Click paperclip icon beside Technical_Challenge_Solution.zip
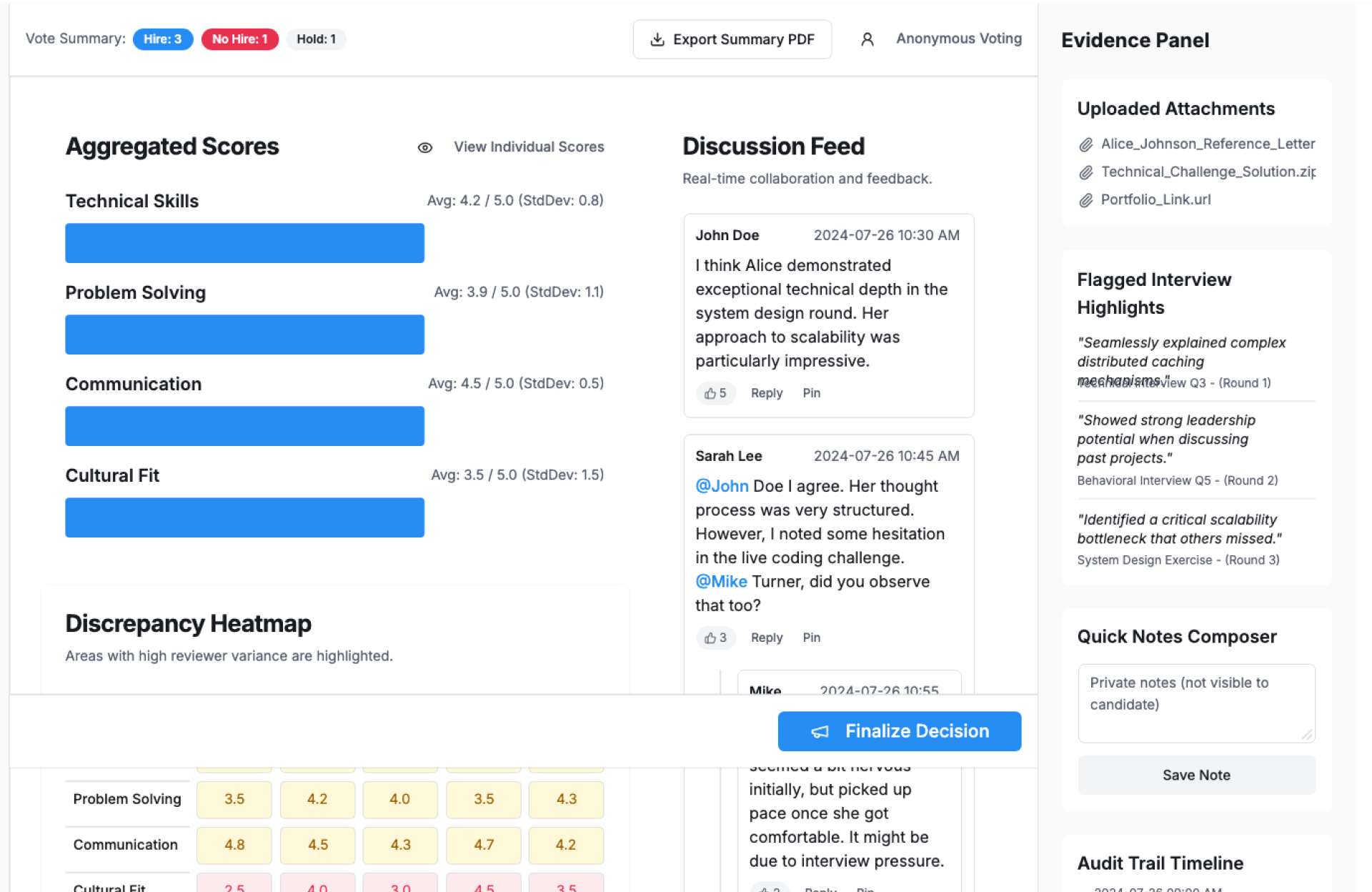This screenshot has height=892, width=1372. [1085, 172]
